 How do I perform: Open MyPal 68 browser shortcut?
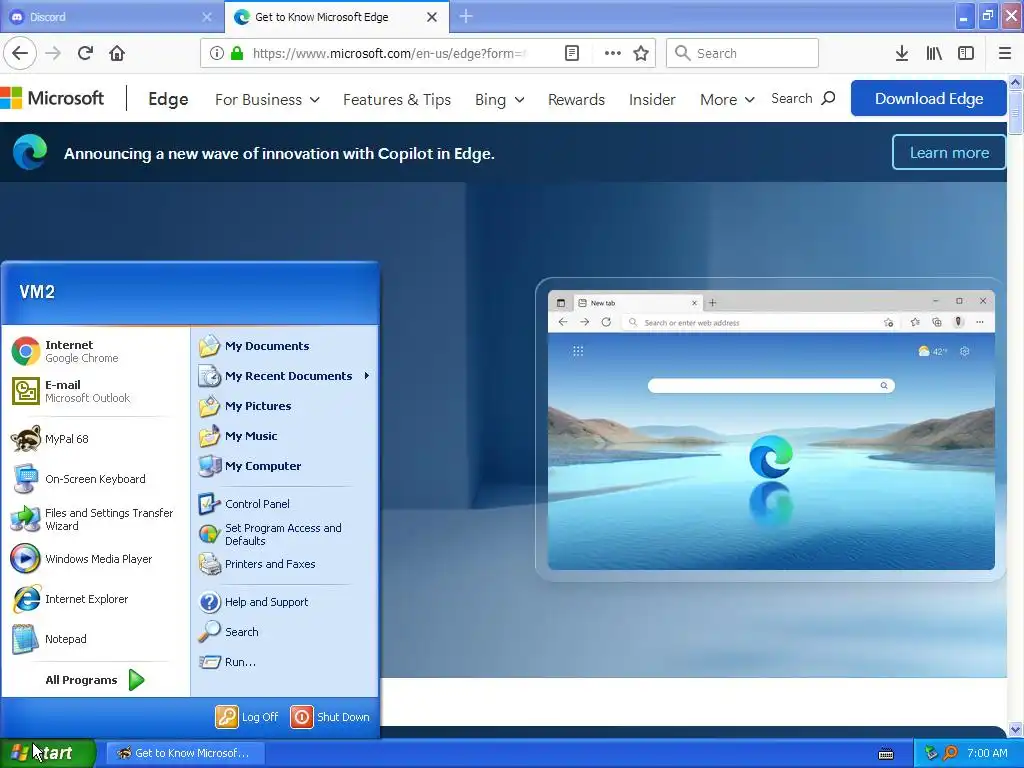(x=95, y=439)
